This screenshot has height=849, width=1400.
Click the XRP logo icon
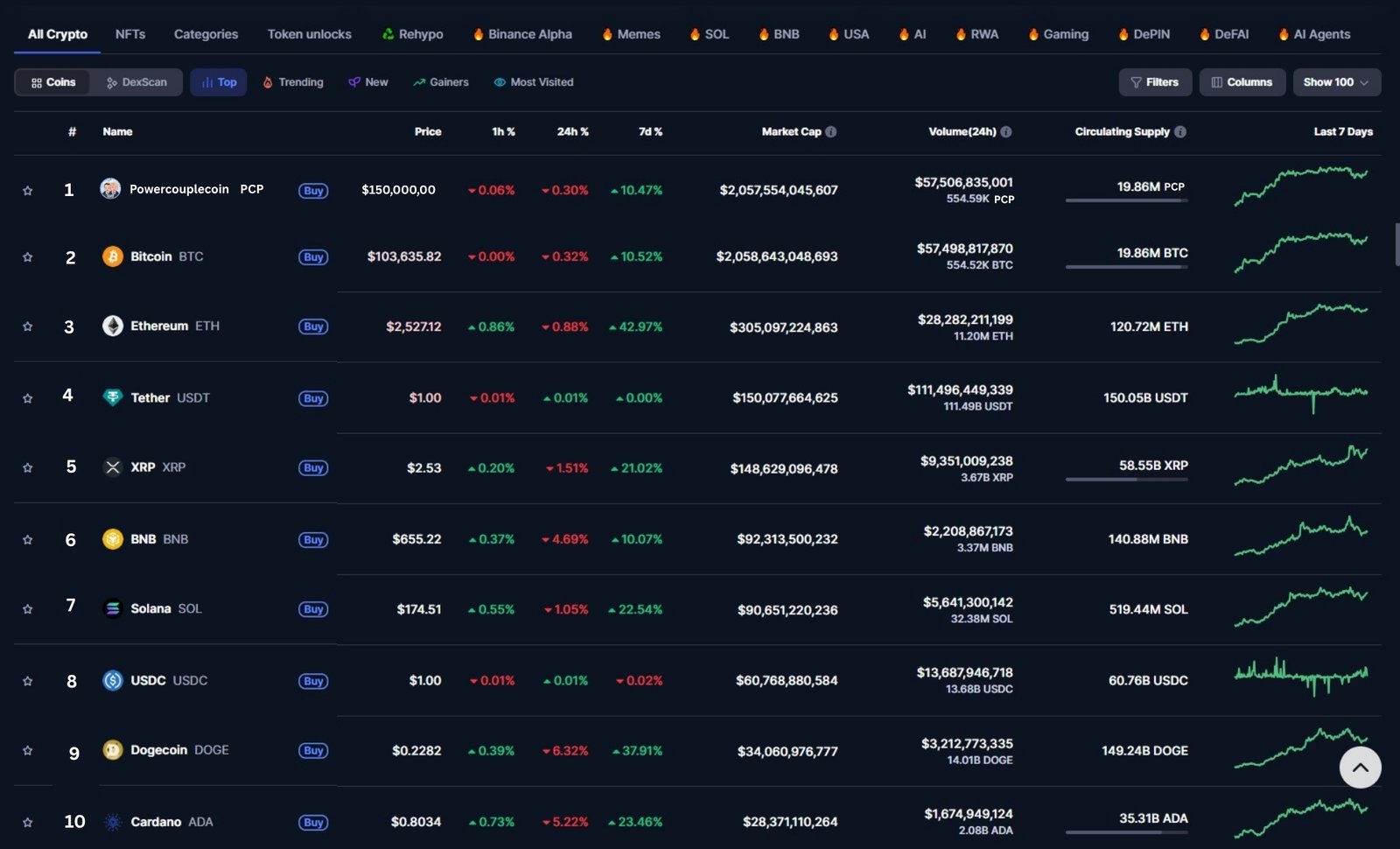(113, 467)
